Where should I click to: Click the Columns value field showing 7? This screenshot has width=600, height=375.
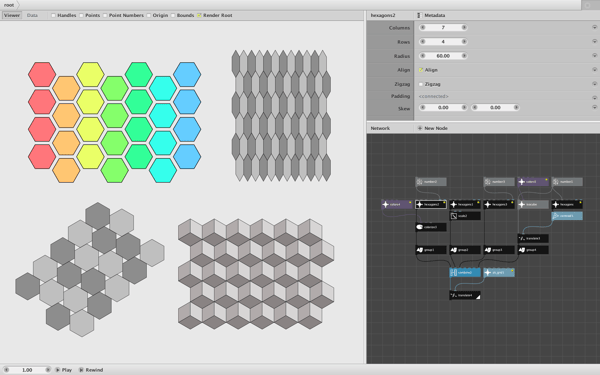pyautogui.click(x=443, y=28)
